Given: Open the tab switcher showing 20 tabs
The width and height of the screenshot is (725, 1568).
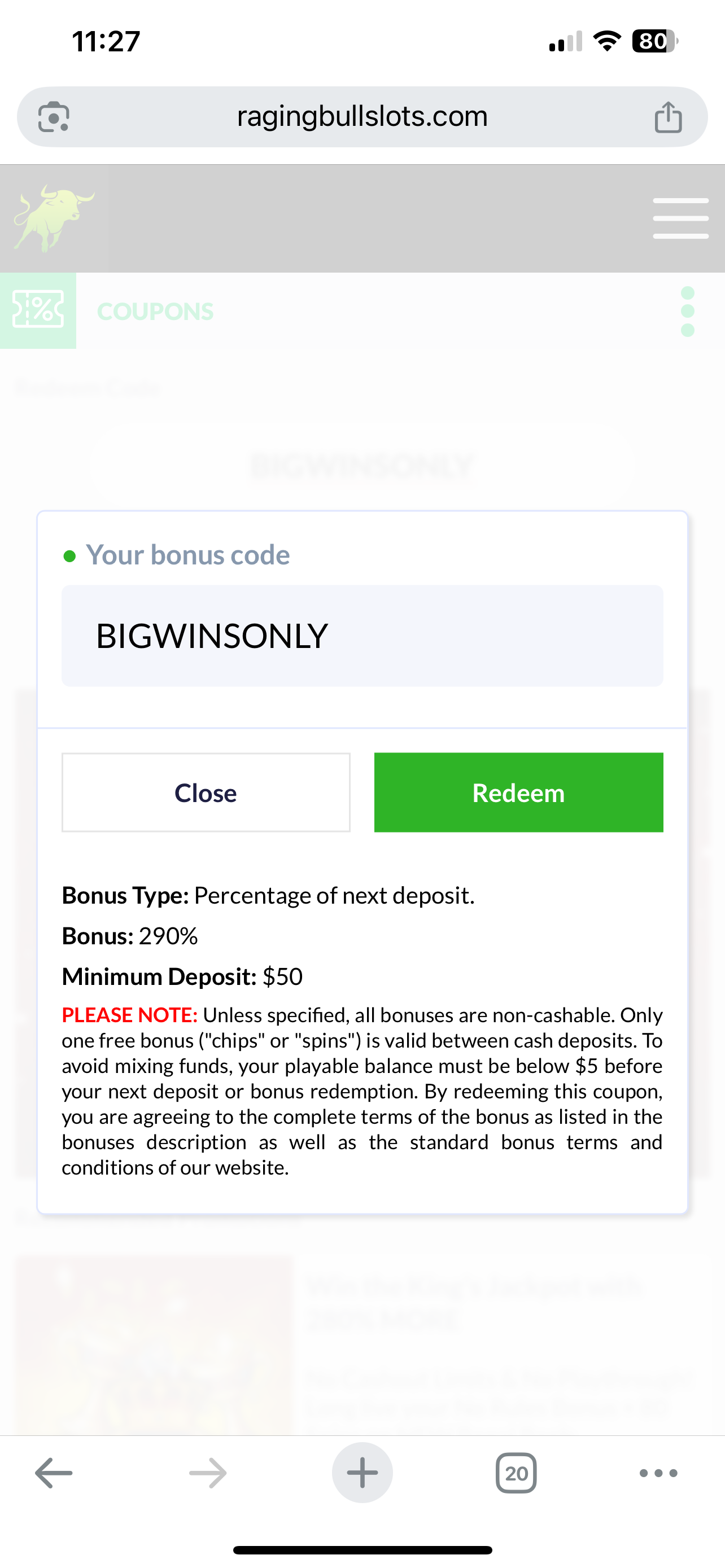Looking at the screenshot, I should coord(516,1473).
